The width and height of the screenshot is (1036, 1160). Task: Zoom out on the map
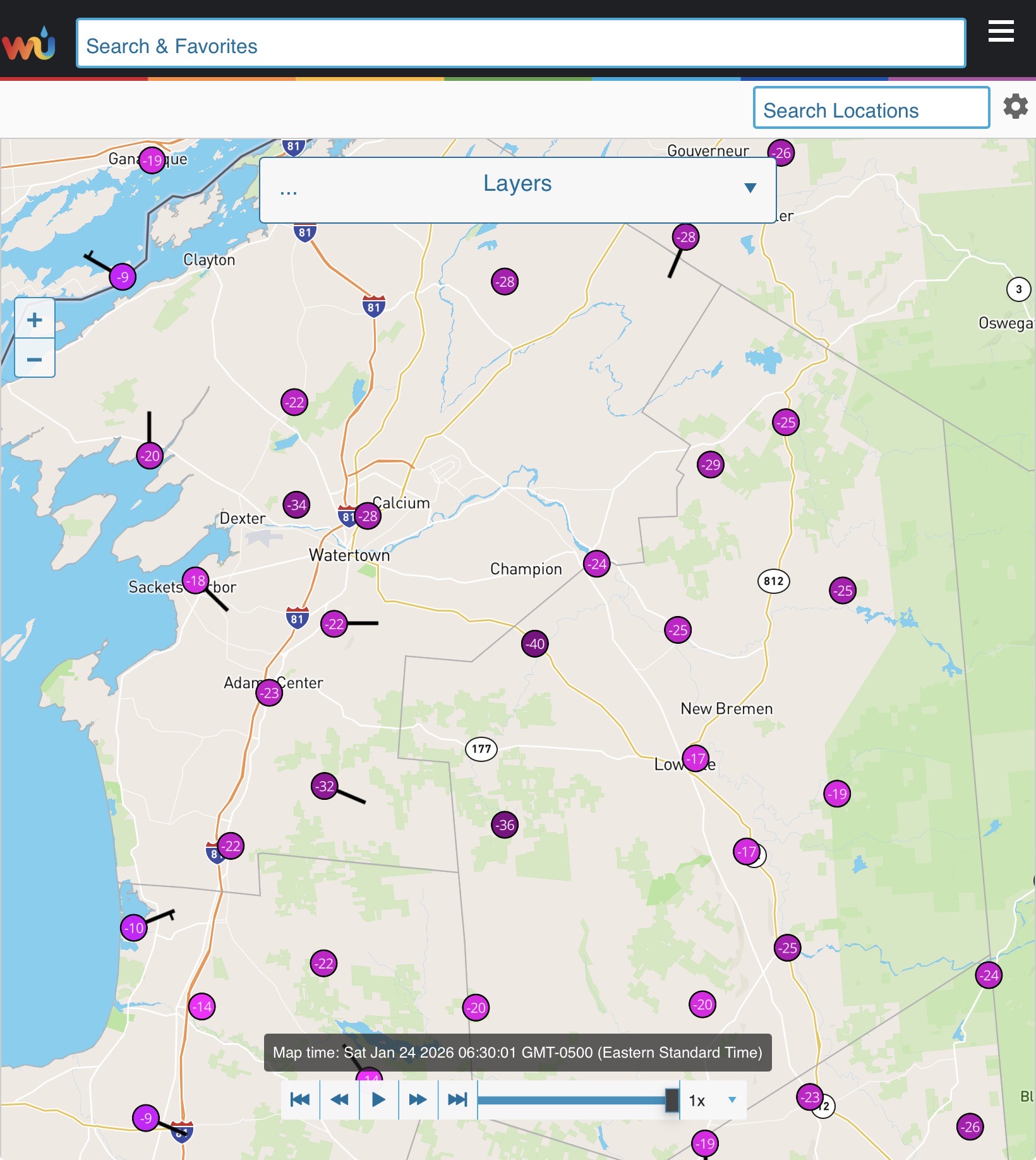pyautogui.click(x=35, y=359)
